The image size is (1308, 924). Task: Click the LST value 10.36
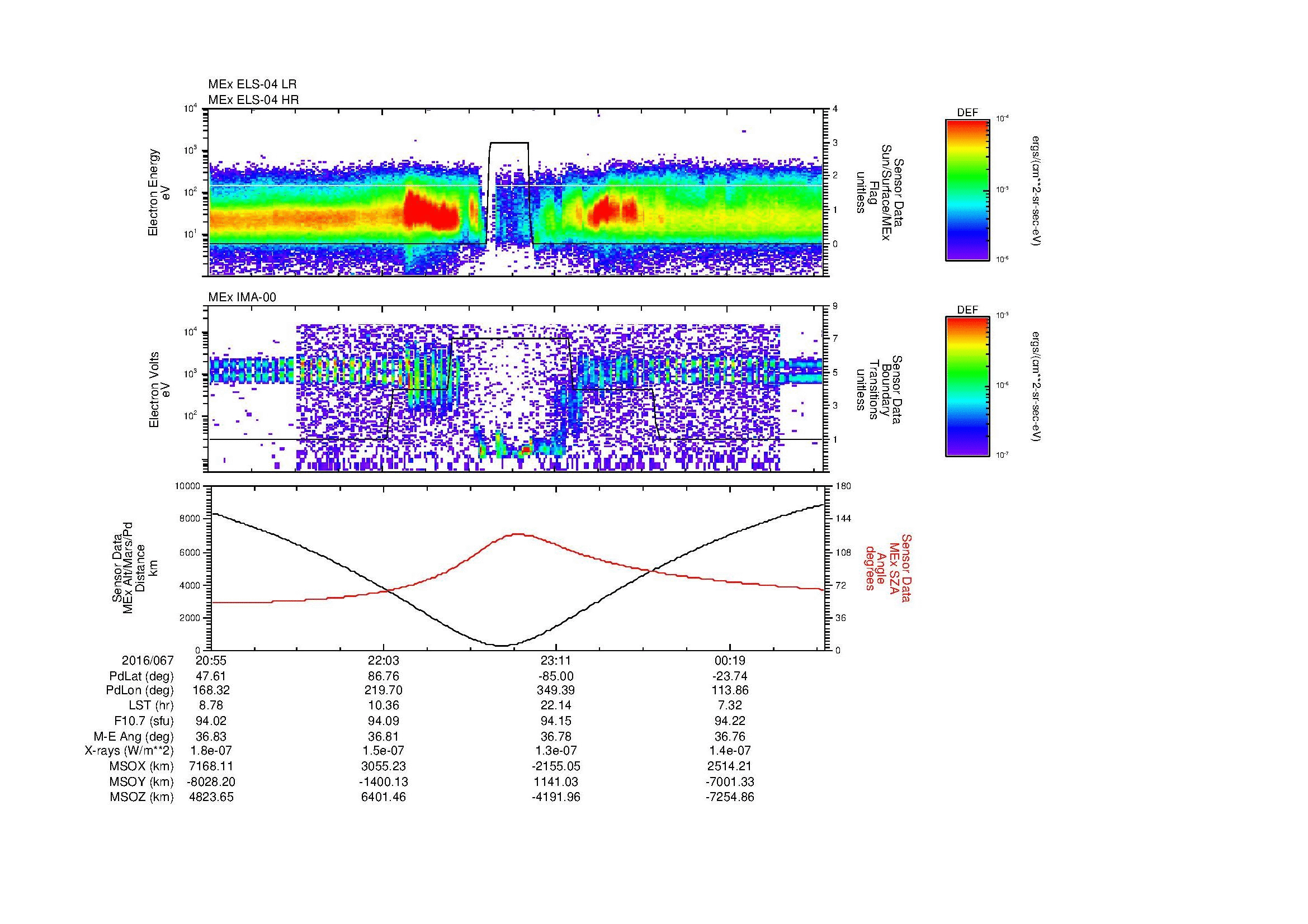[384, 706]
